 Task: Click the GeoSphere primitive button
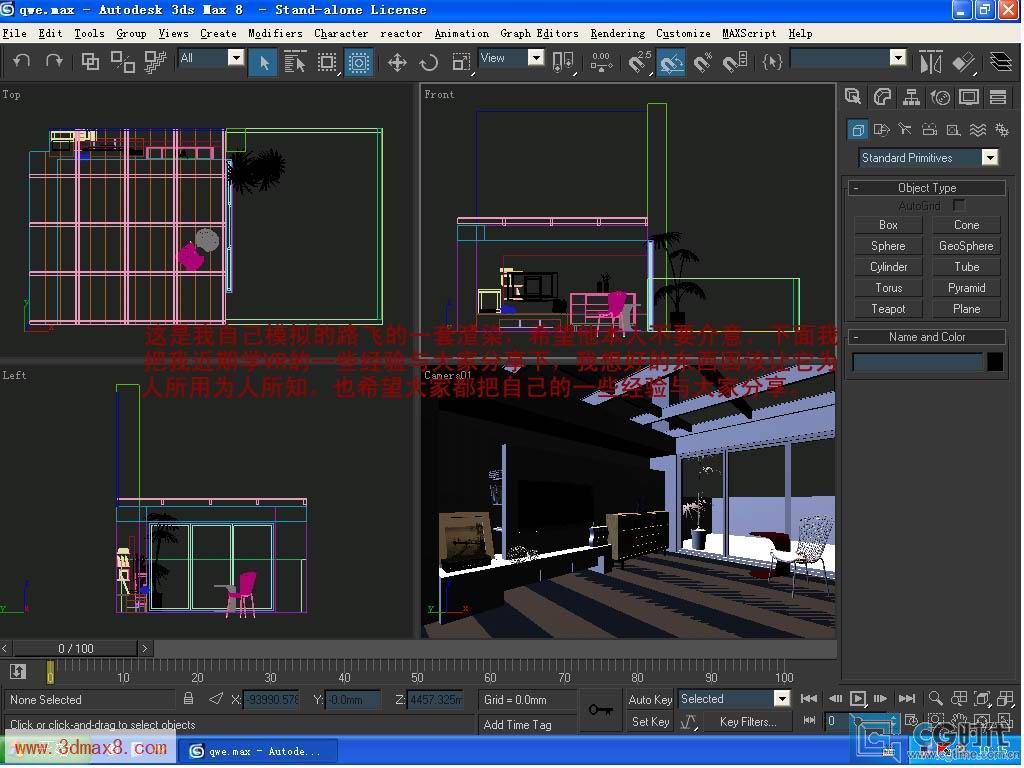(967, 246)
